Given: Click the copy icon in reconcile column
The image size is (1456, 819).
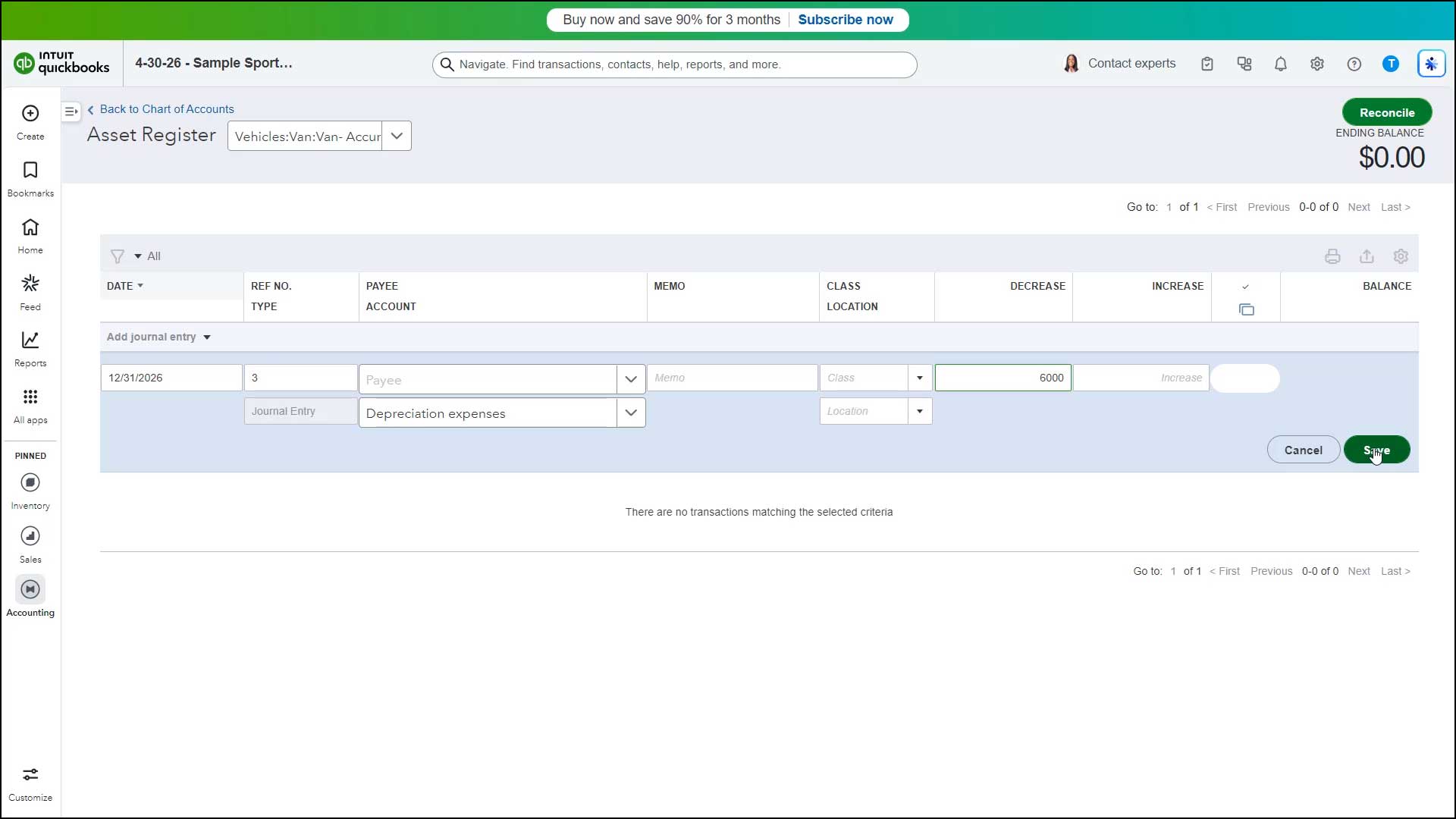Looking at the screenshot, I should [x=1246, y=309].
